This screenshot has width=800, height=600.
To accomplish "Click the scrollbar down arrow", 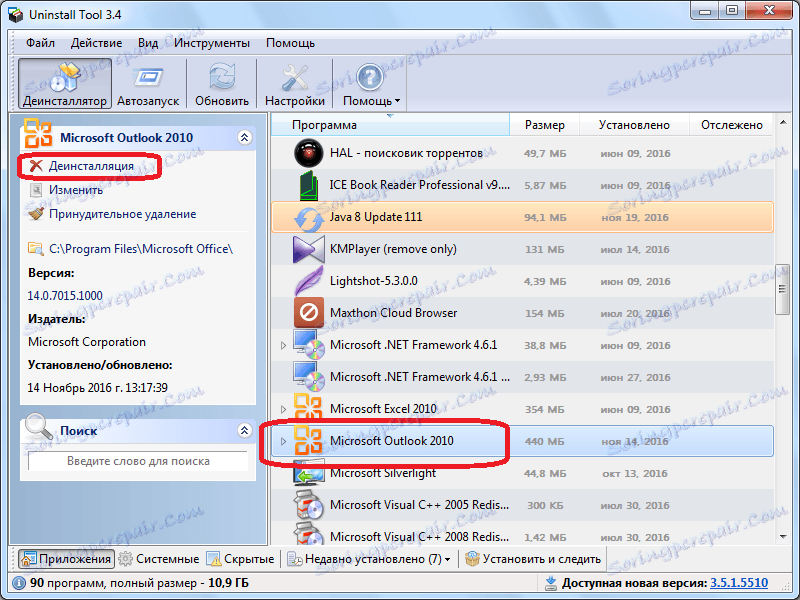I will (x=783, y=537).
